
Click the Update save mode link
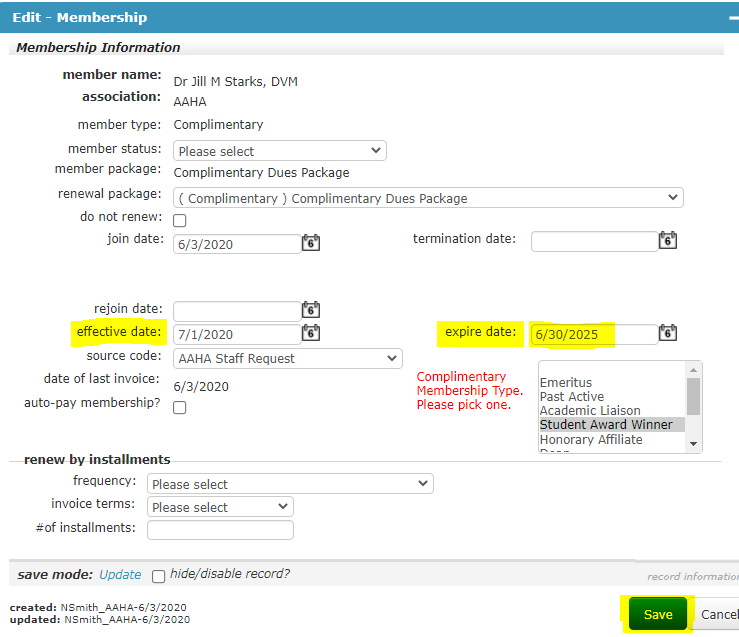pyautogui.click(x=120, y=575)
